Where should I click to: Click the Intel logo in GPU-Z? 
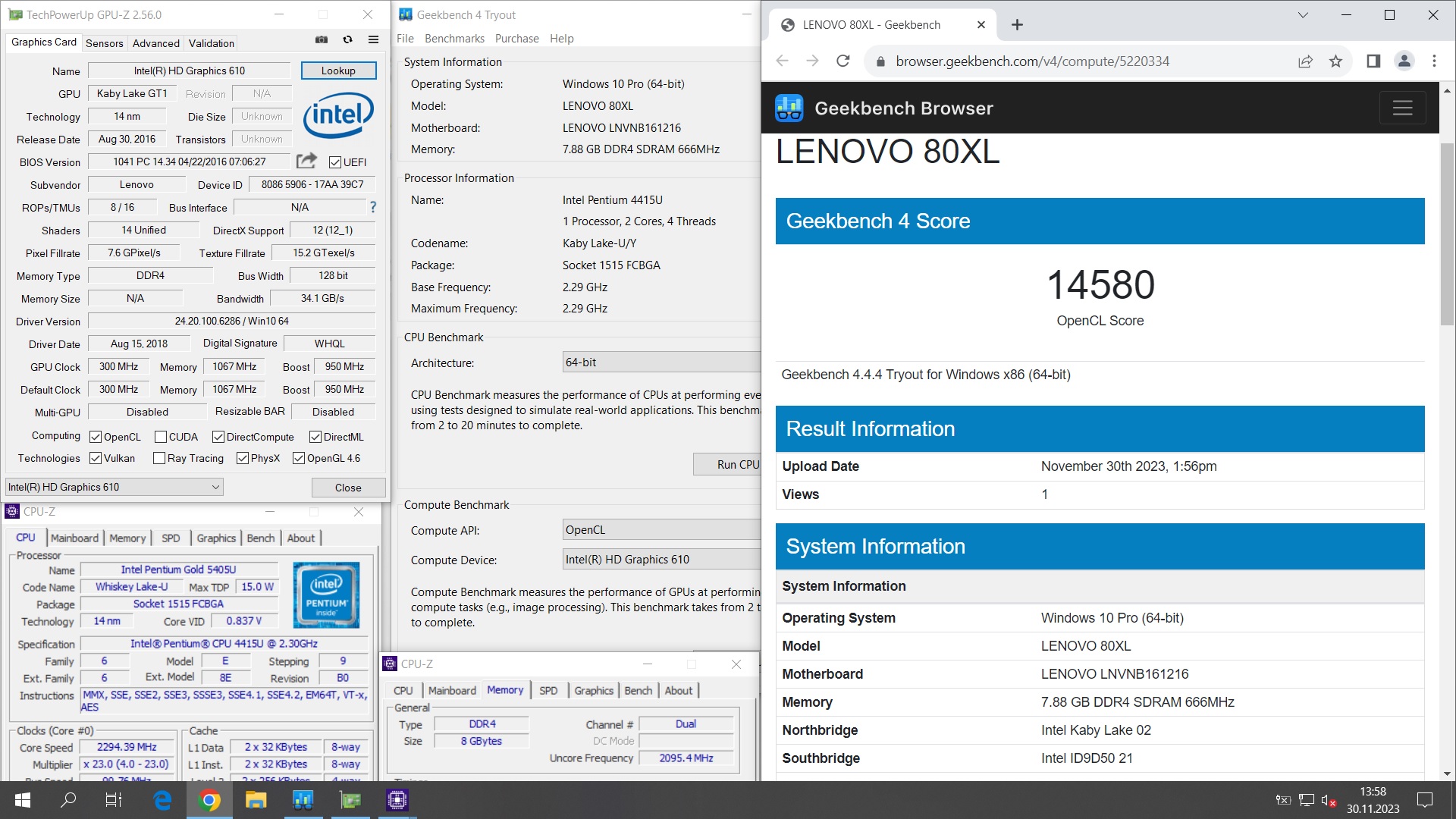pyautogui.click(x=338, y=115)
